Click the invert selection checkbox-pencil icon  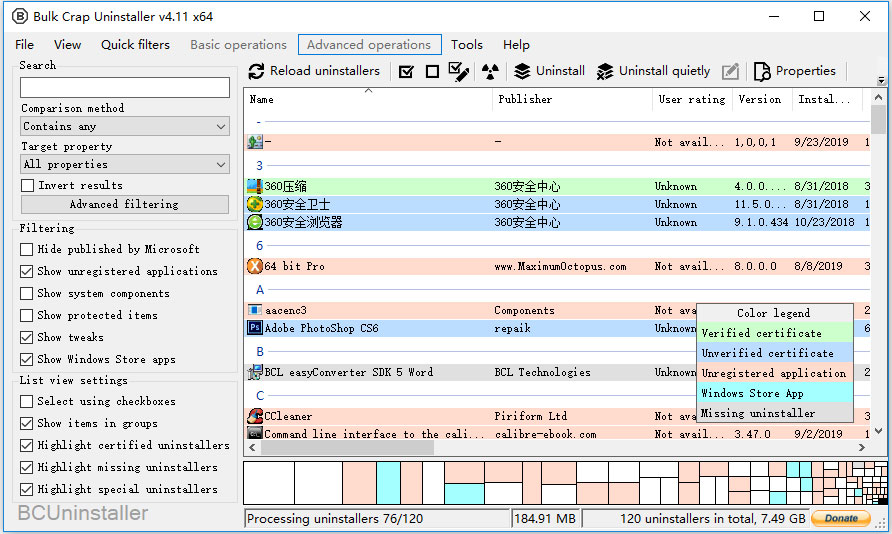459,72
